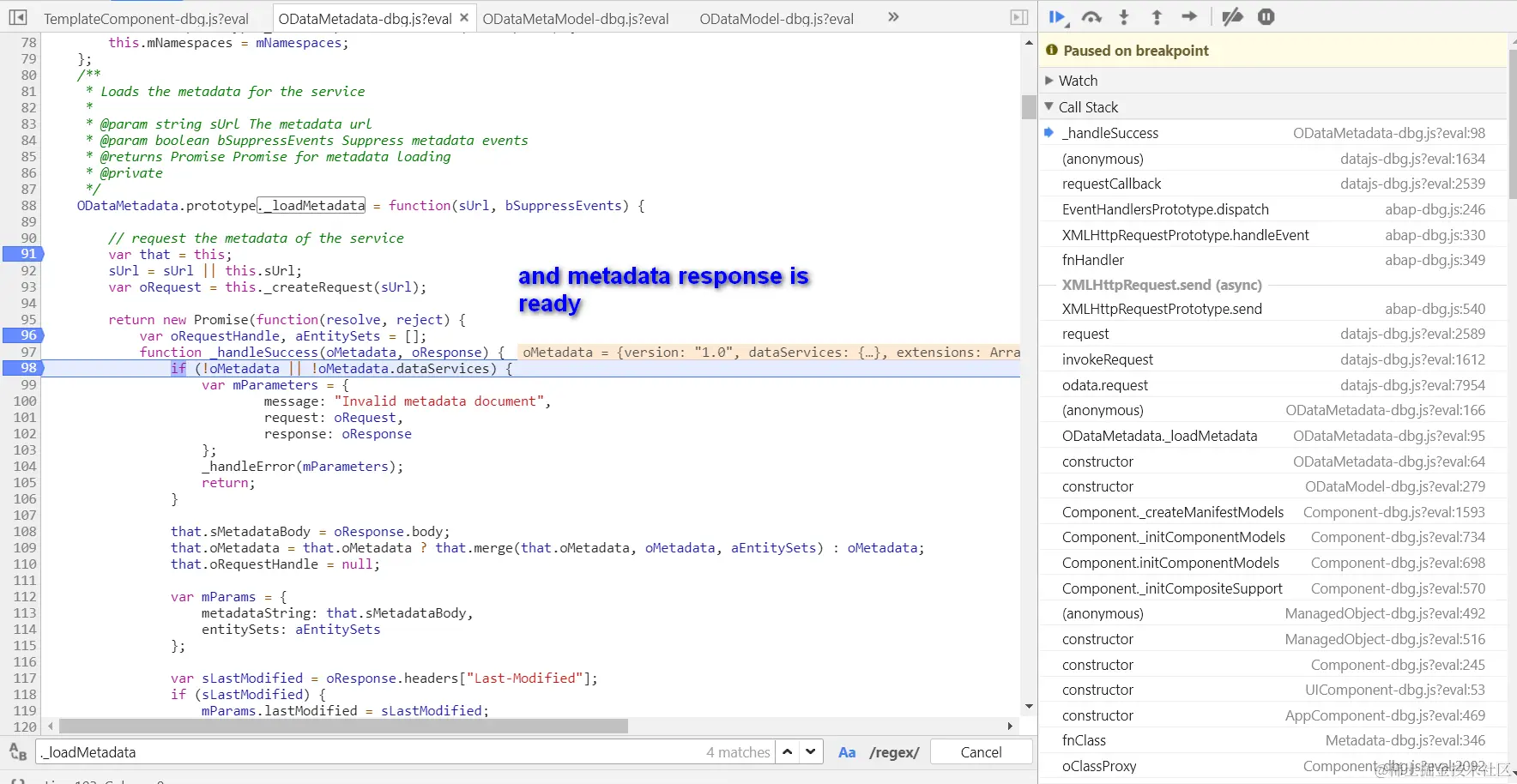Click the editor vertical scrollbar thumb
Screen dimensions: 1517x784
coord(1029,106)
